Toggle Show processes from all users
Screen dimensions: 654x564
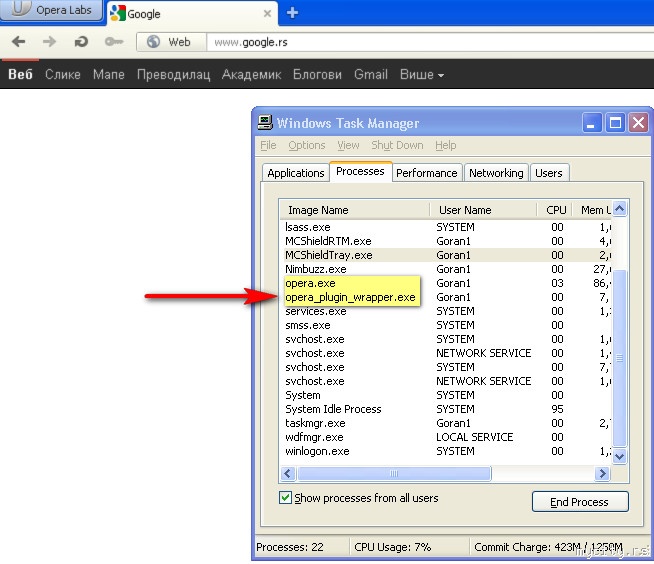click(286, 498)
